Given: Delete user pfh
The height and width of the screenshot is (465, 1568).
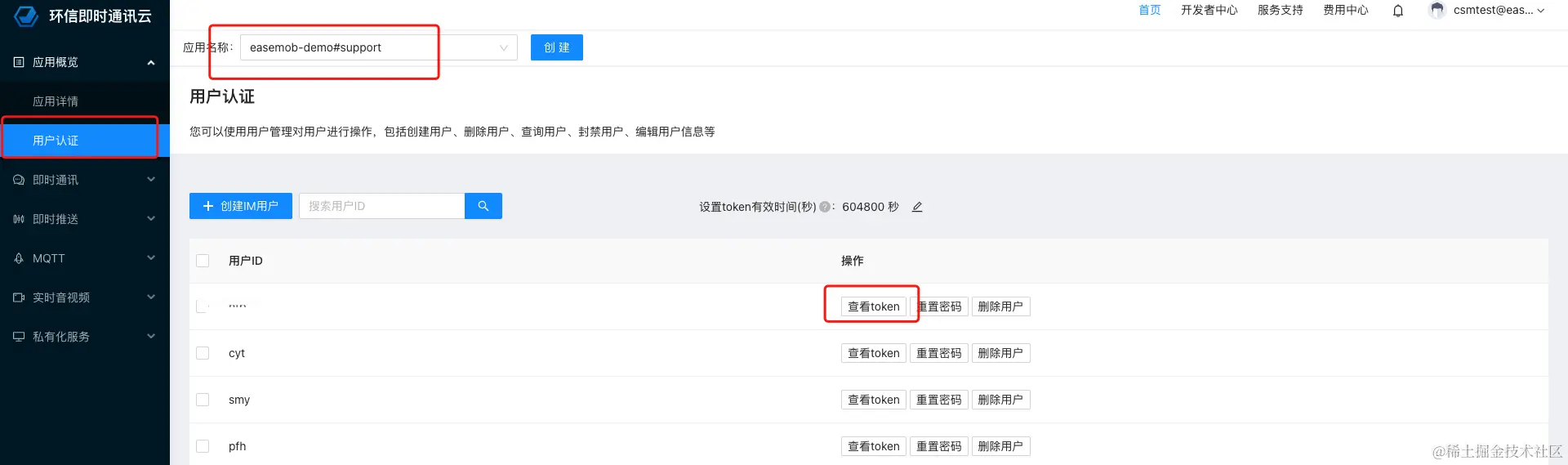Looking at the screenshot, I should point(1000,446).
